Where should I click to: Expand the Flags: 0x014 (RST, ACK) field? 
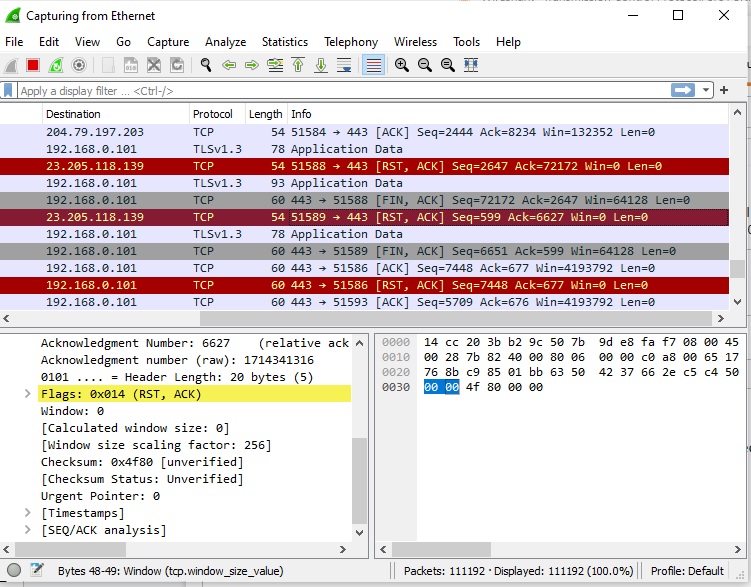pyautogui.click(x=28, y=394)
